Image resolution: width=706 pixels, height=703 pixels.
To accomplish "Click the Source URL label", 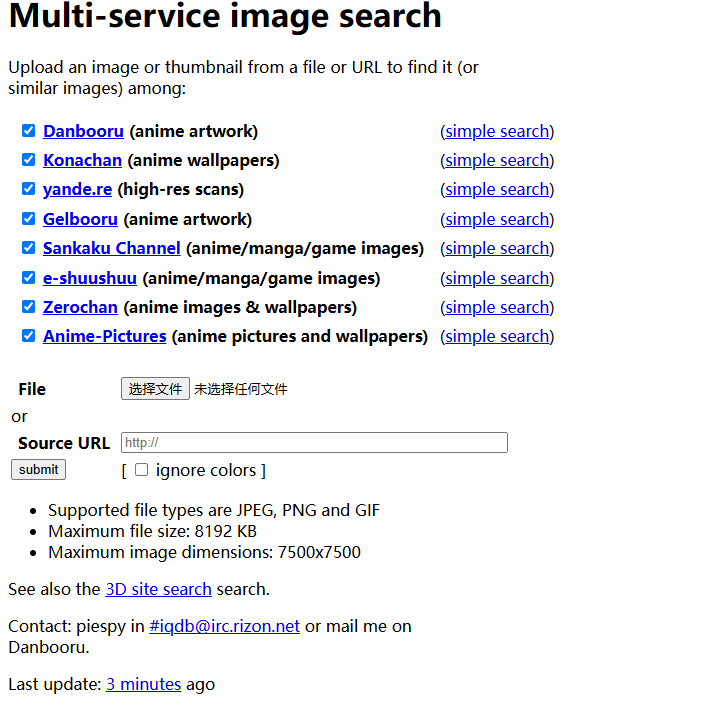I will point(64,443).
